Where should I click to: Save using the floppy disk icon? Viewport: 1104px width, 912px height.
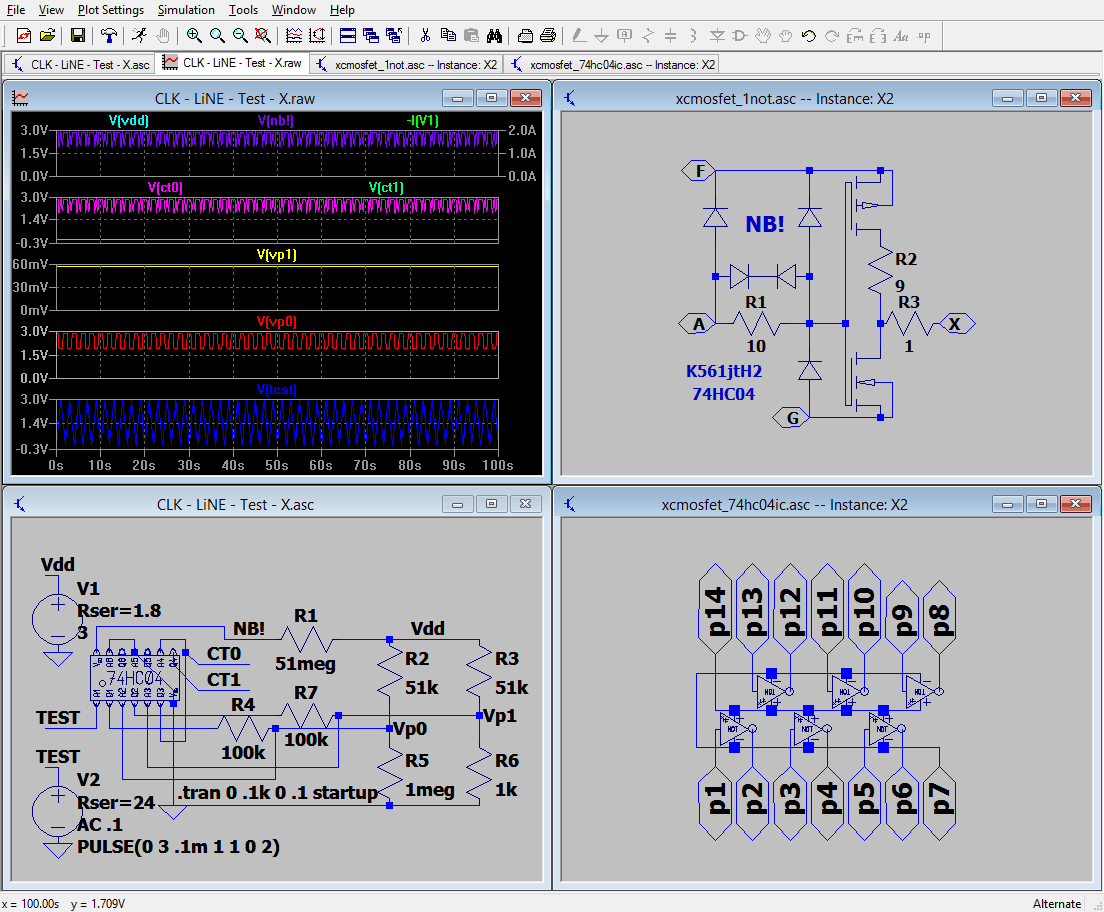pos(77,36)
